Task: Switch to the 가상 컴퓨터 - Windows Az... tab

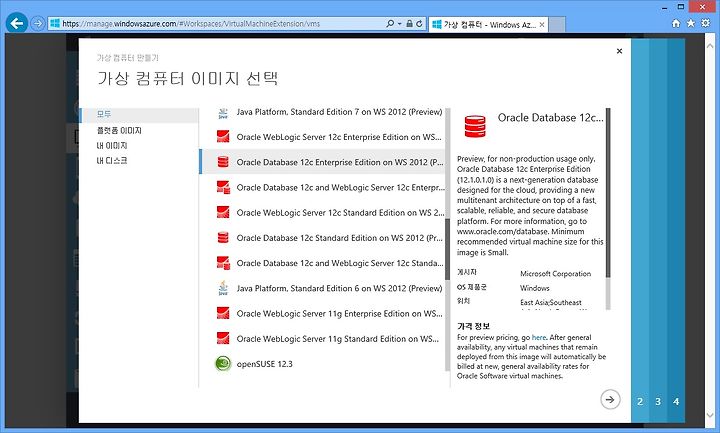Action: (488, 25)
